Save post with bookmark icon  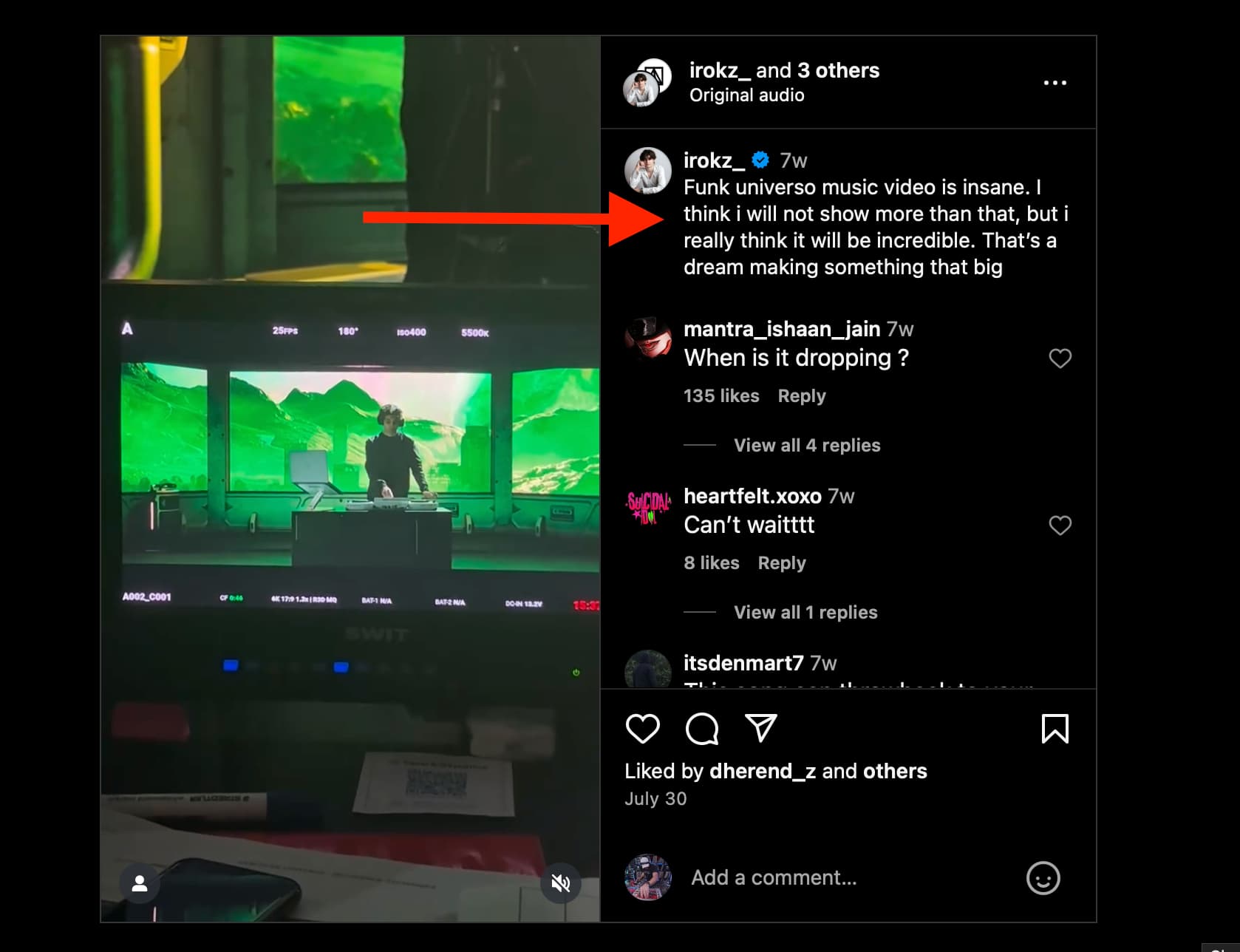tap(1055, 729)
